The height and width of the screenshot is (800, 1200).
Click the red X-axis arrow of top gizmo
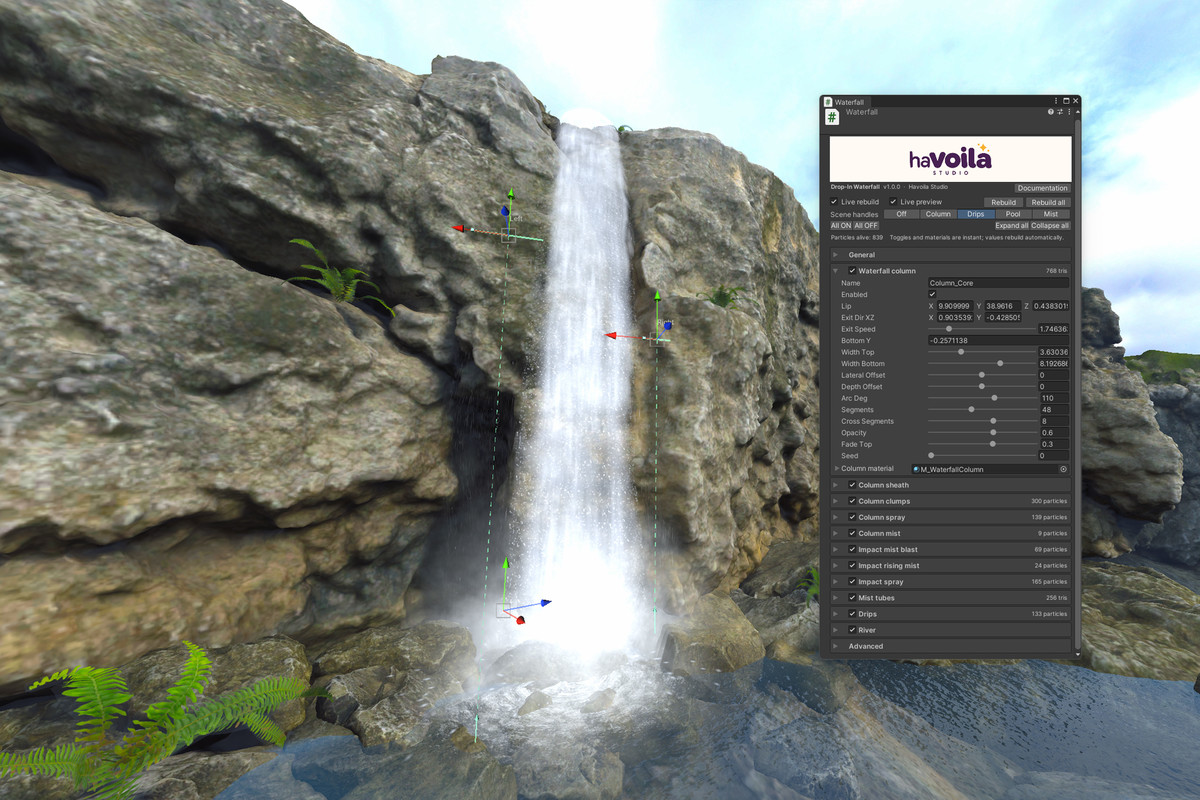click(x=458, y=228)
